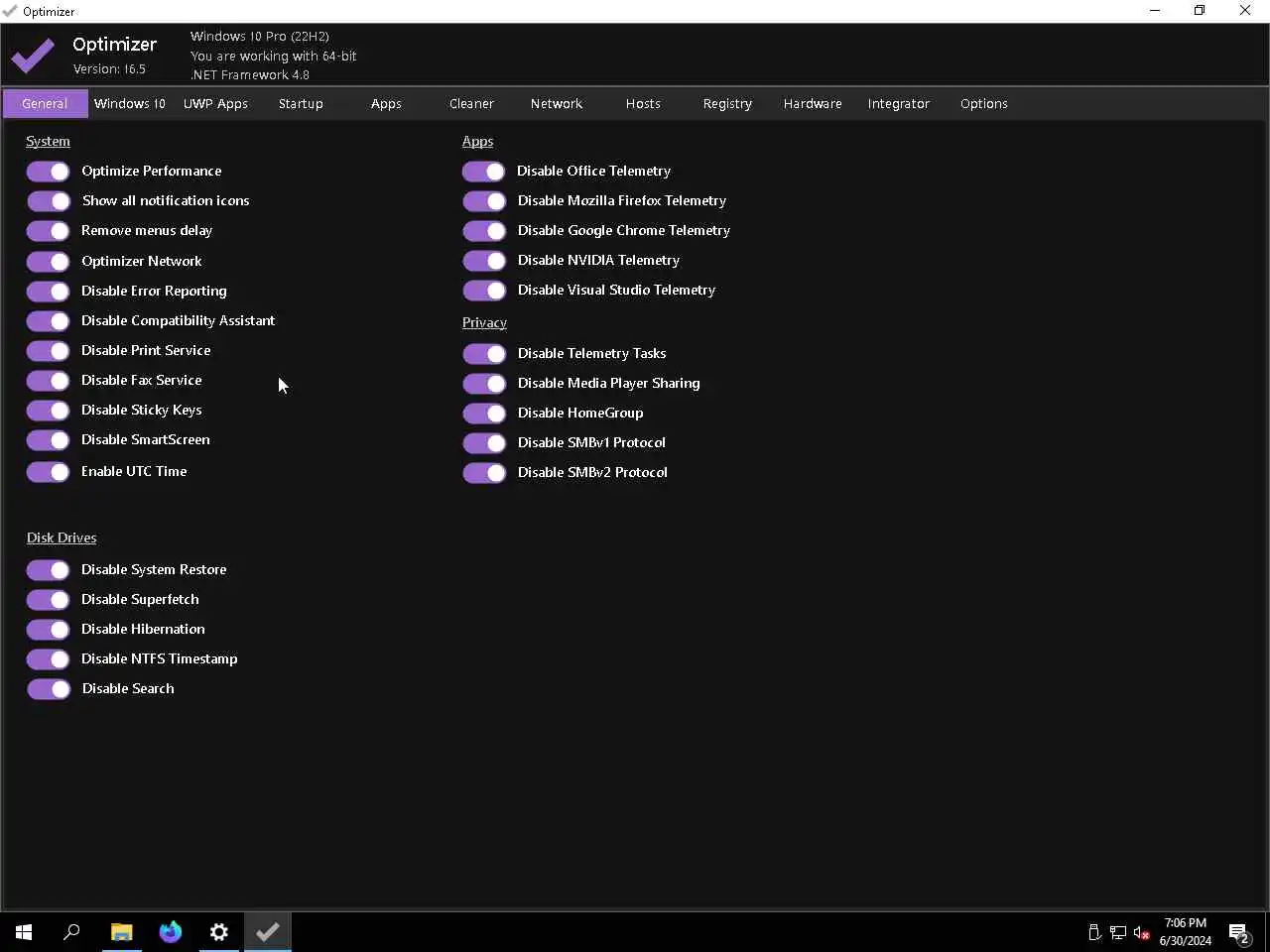Open taskbar search magnifier
This screenshot has width=1270, height=952.
(x=71, y=932)
